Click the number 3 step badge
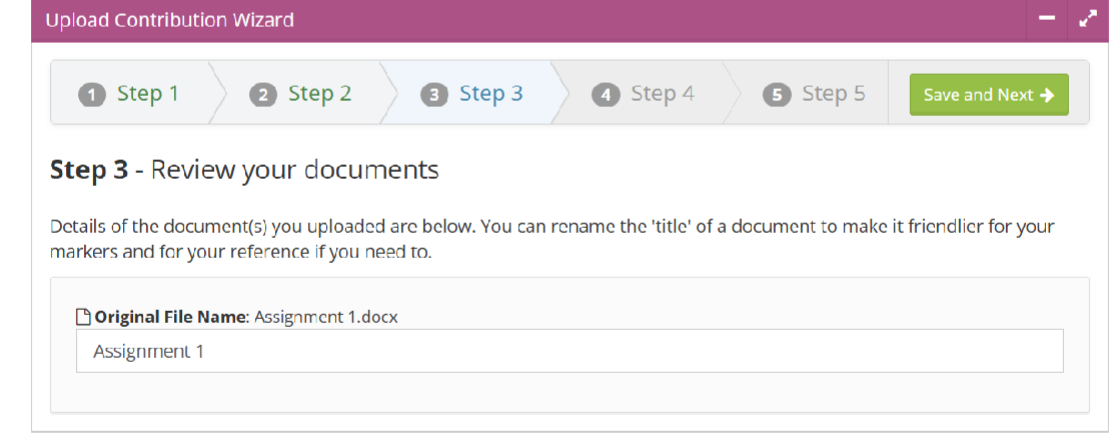Viewport: 1113px width, 433px height. click(x=434, y=95)
